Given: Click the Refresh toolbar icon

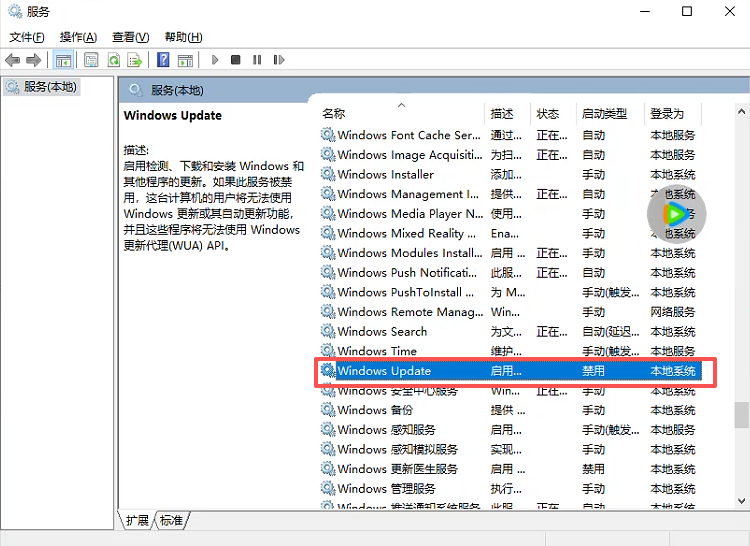Looking at the screenshot, I should (114, 60).
